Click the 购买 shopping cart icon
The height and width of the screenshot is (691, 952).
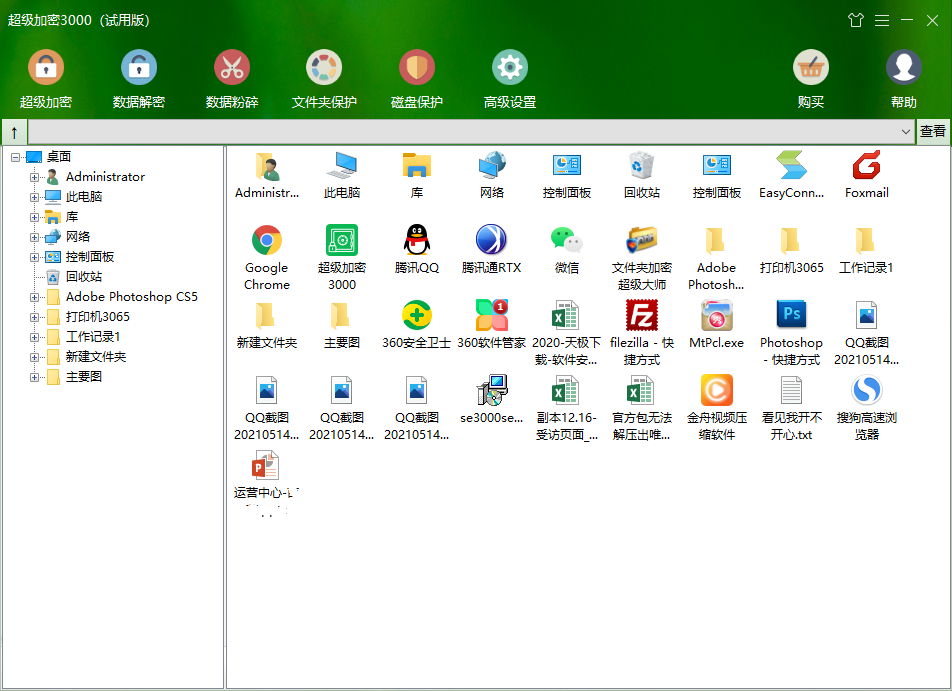(x=810, y=68)
